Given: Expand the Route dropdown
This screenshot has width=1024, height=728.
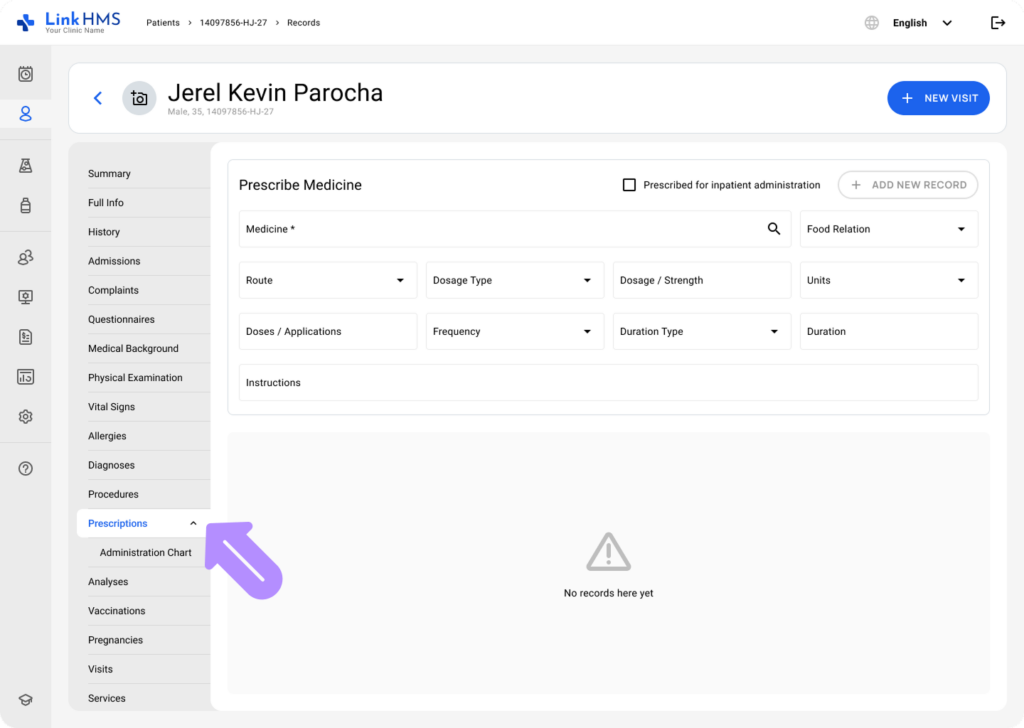Looking at the screenshot, I should [327, 280].
